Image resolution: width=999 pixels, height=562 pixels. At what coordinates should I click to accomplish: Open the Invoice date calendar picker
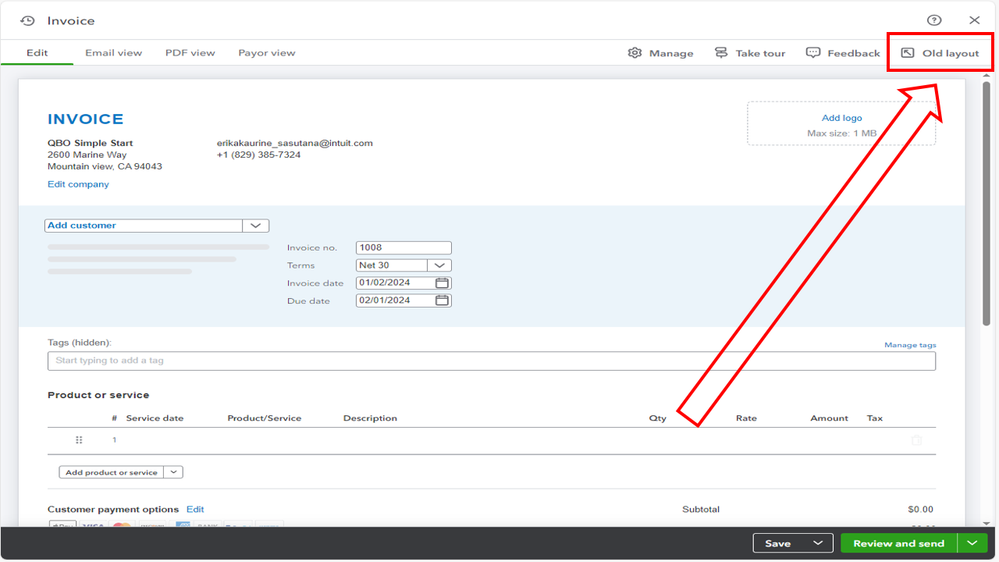coord(442,283)
